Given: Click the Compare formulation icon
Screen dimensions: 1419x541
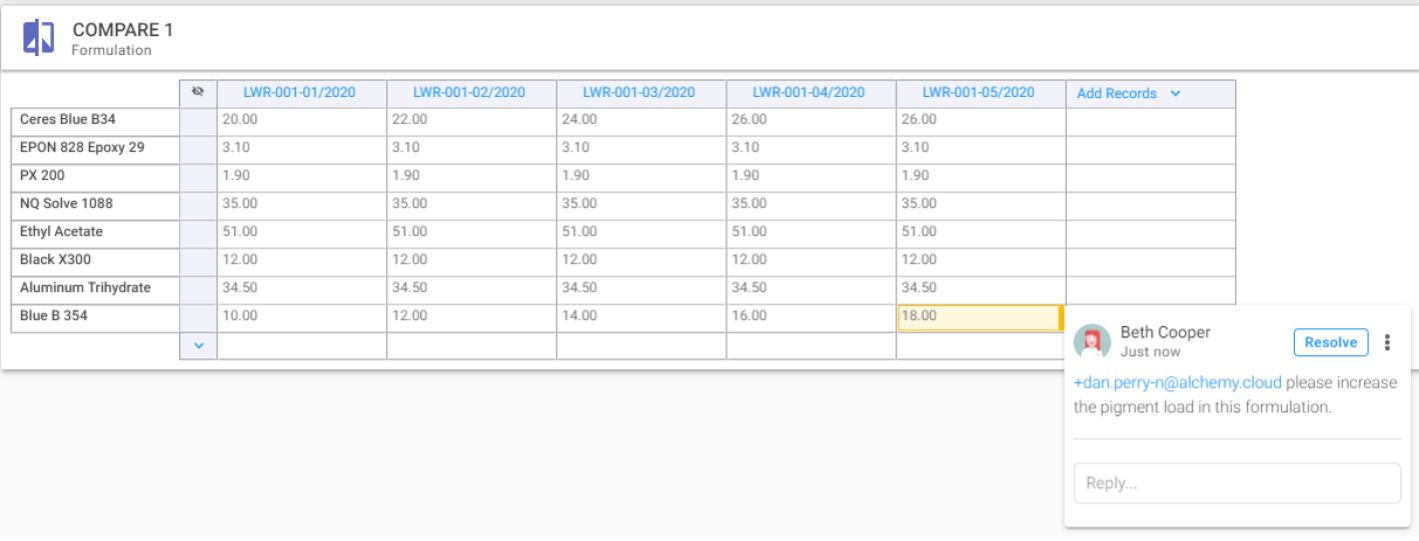Looking at the screenshot, I should coord(39,38).
